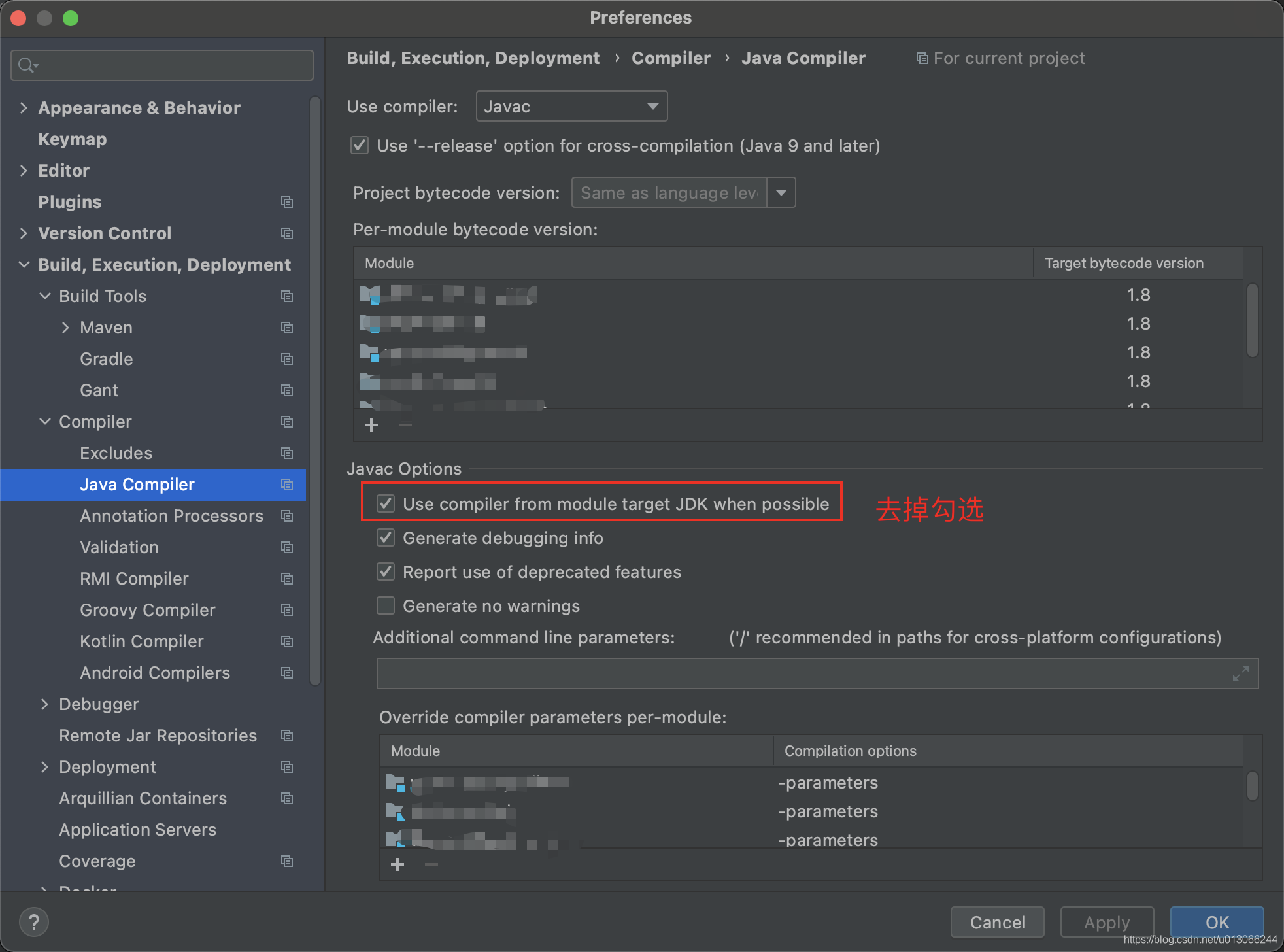Click Compiler in the breadcrumb path
The width and height of the screenshot is (1284, 952).
[x=671, y=58]
